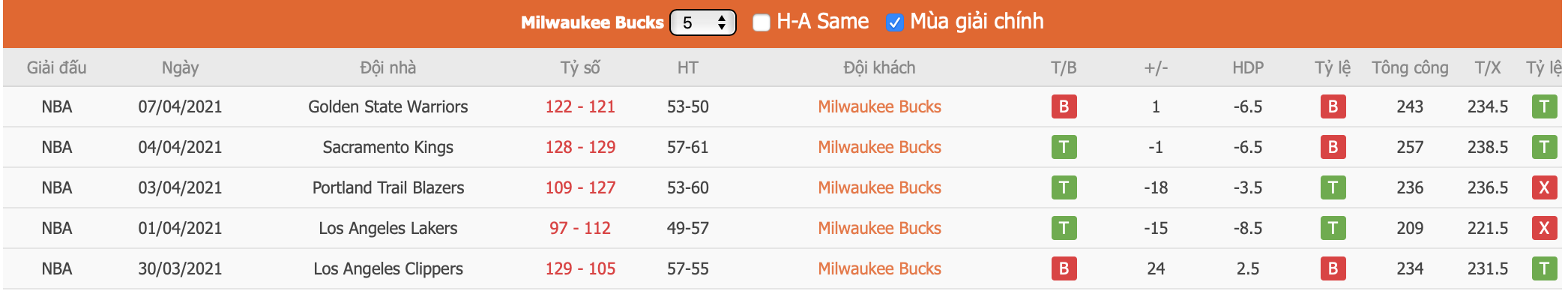Viewport: 1568px width, 297px height.
Task: Enable the H-A Same checkbox
Action: pyautogui.click(x=761, y=22)
